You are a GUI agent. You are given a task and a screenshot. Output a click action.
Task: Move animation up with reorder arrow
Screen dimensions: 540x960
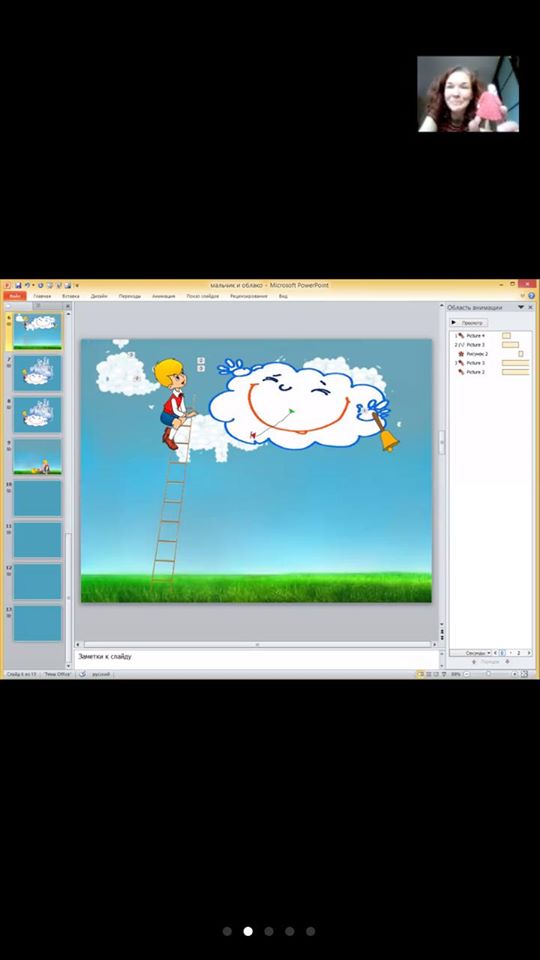473,662
